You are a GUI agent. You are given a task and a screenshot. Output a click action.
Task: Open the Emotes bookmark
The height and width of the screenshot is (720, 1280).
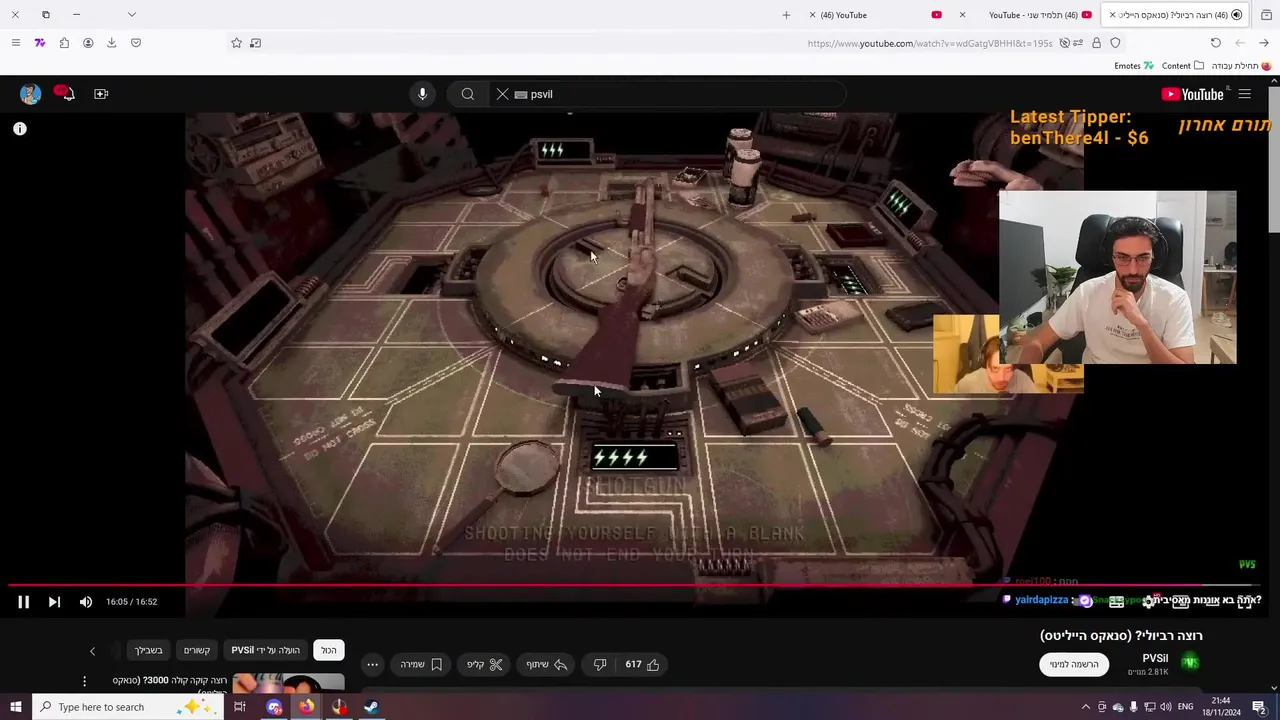[1134, 66]
